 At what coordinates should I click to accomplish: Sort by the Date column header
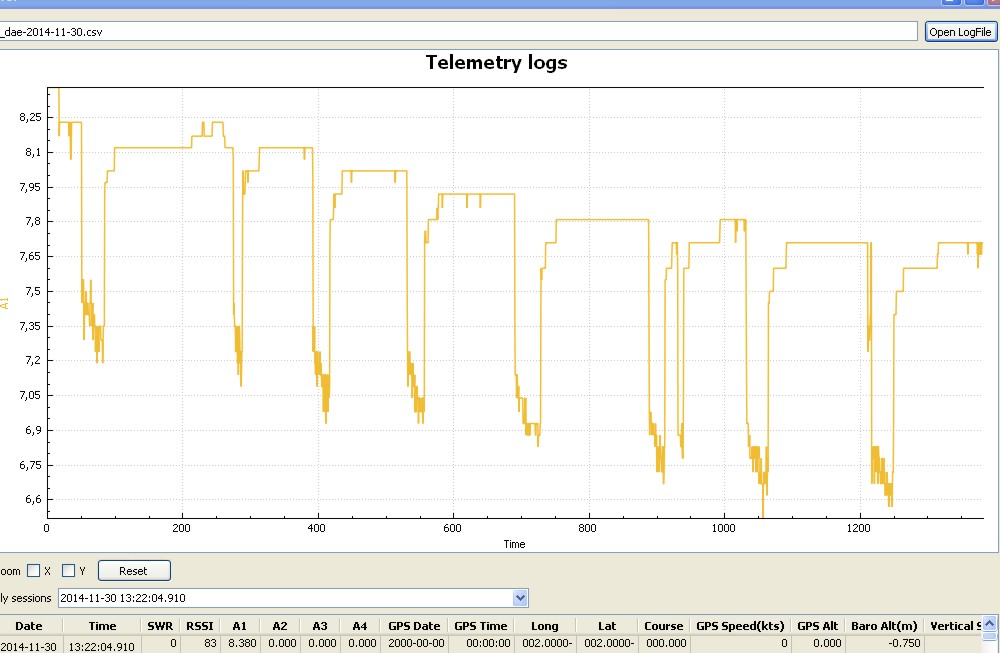coord(29,626)
